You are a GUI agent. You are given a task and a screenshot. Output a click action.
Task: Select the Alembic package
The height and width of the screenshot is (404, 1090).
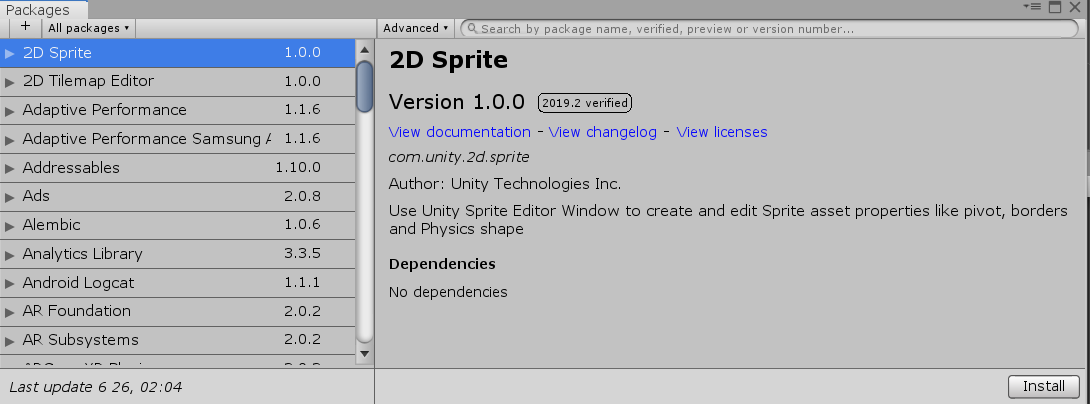pos(177,225)
